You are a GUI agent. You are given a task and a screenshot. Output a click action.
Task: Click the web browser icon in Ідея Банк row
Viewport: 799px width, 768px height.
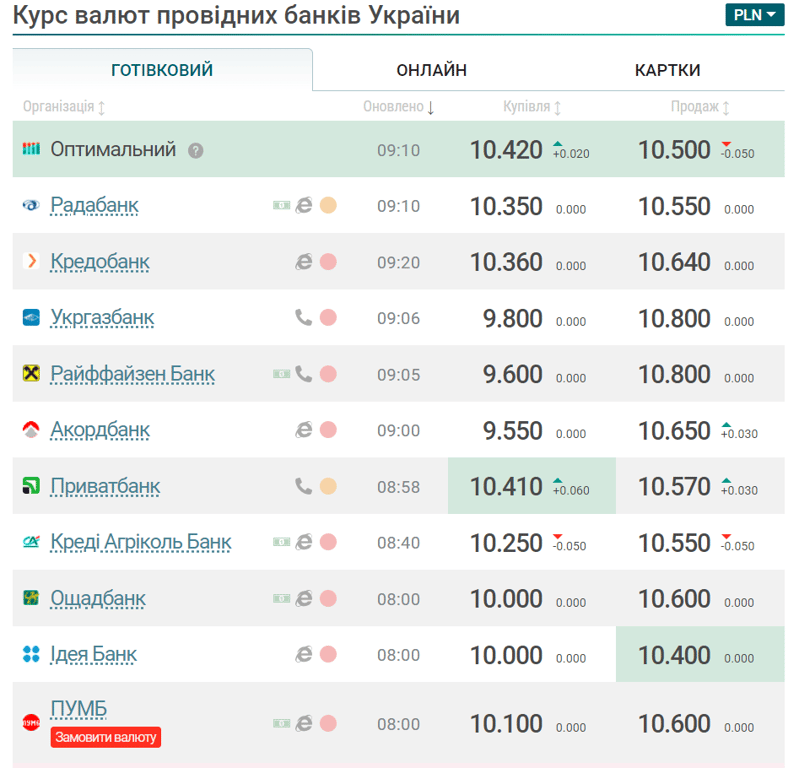point(304,654)
